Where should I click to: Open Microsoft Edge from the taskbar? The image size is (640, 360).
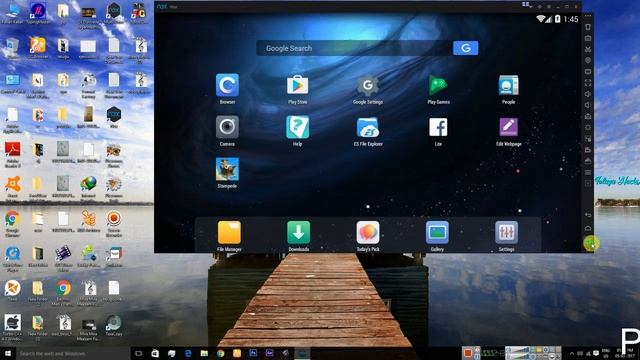(188, 353)
